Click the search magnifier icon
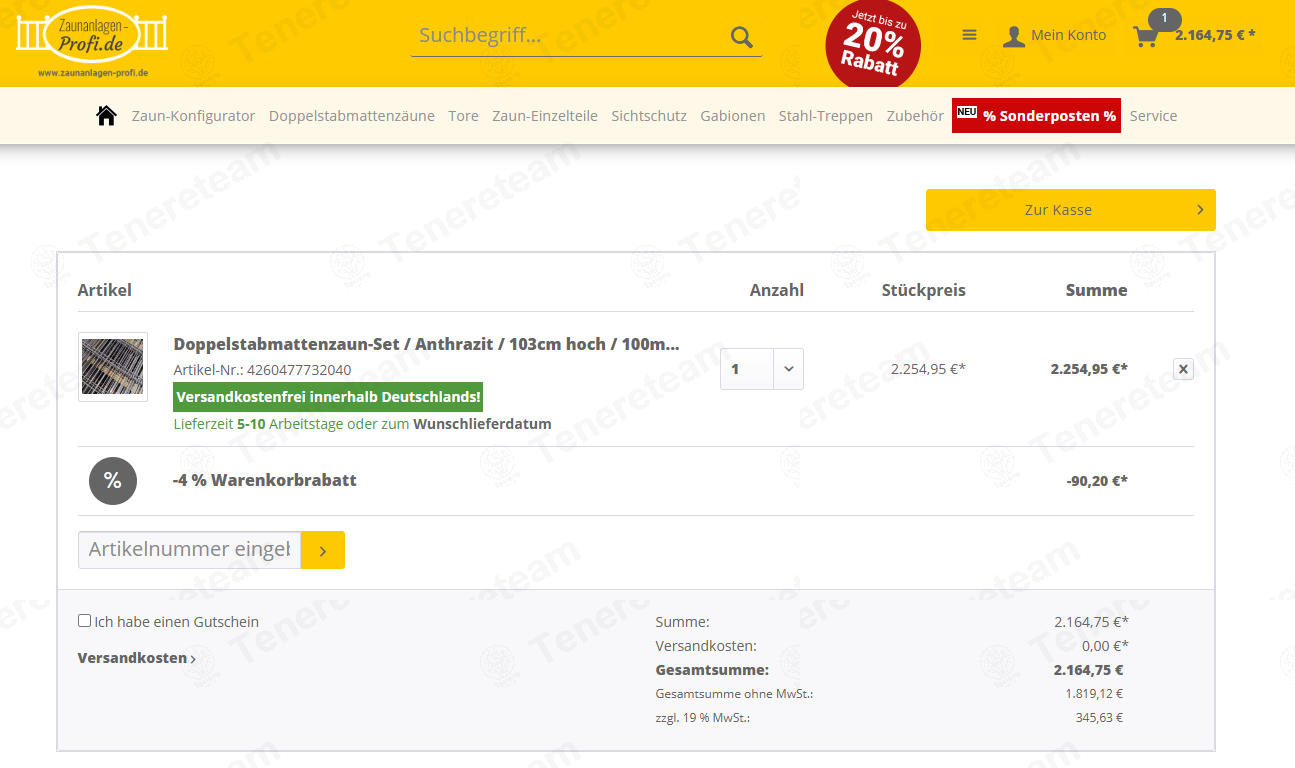The width and height of the screenshot is (1295, 768). pyautogui.click(x=741, y=37)
